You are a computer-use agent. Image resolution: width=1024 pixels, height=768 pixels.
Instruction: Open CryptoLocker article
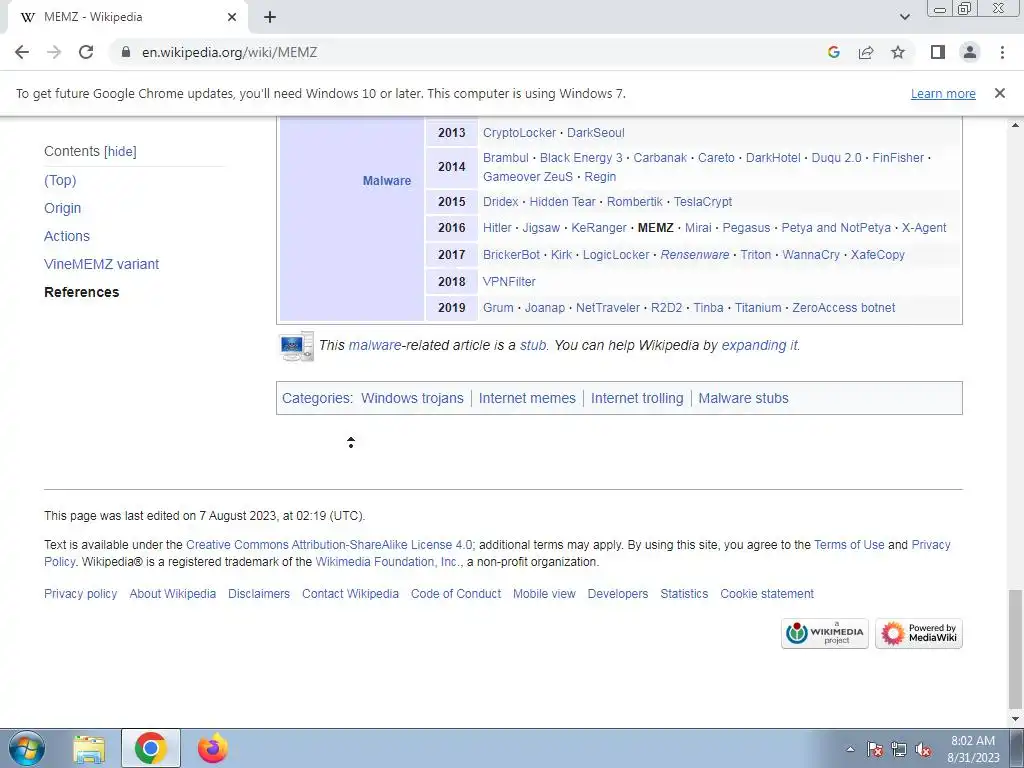point(519,133)
